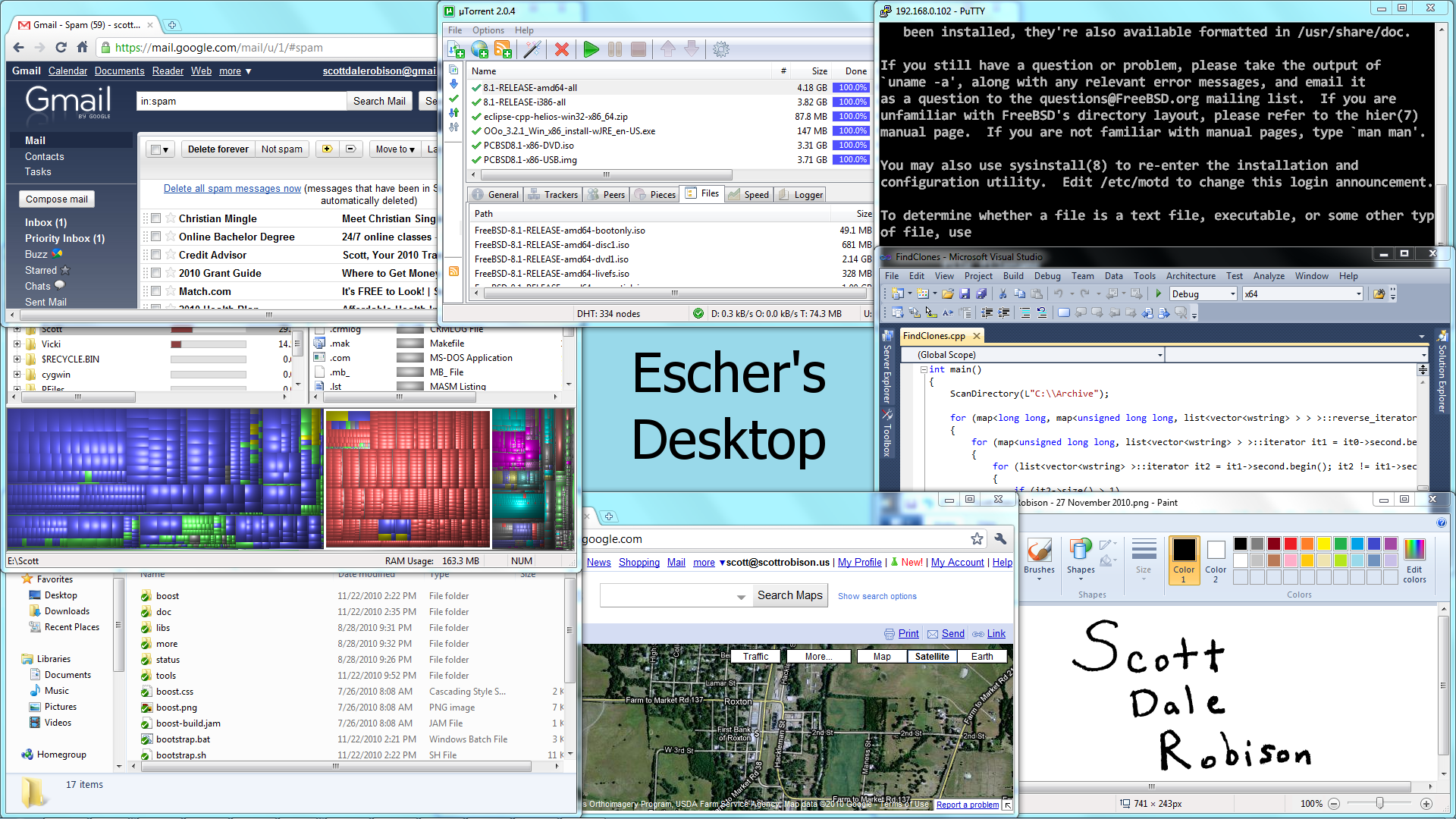The width and height of the screenshot is (1456, 819).
Task: Click Cut scissors icon in Visual Studio
Action: [x=1003, y=293]
